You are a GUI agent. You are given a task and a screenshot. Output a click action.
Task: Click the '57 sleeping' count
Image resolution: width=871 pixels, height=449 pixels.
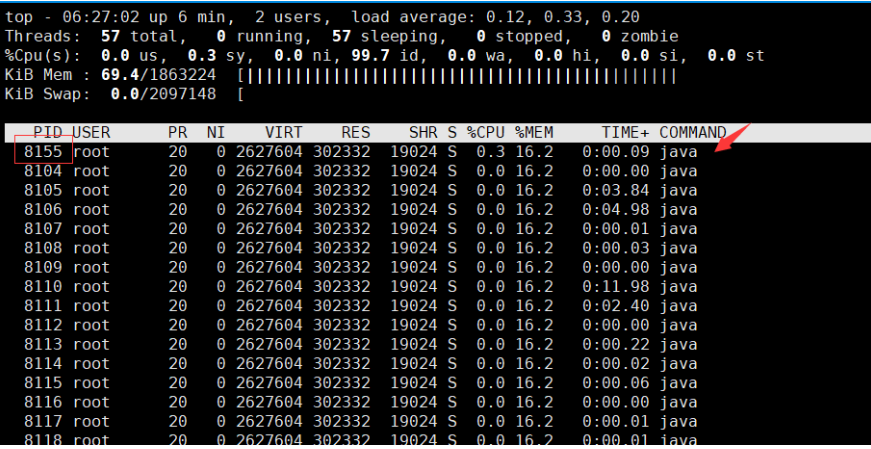[x=385, y=37]
